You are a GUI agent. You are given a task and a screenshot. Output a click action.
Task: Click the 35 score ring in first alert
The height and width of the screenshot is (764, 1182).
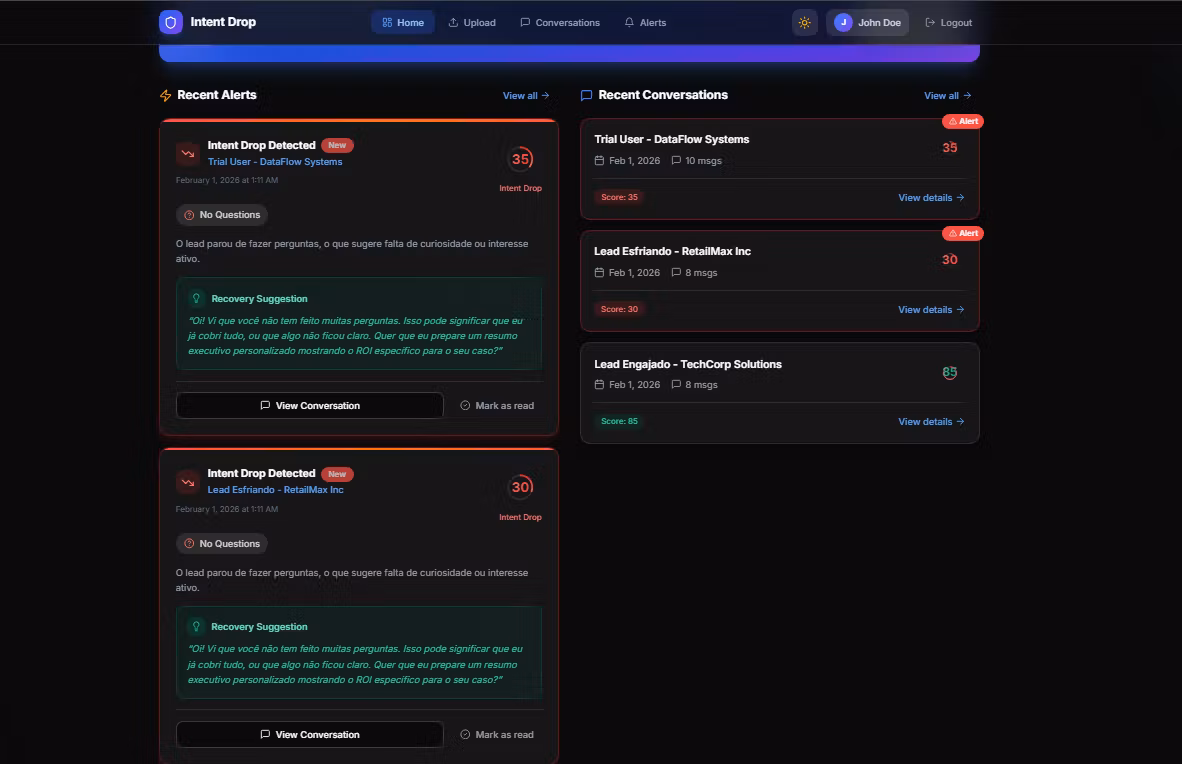coord(520,159)
